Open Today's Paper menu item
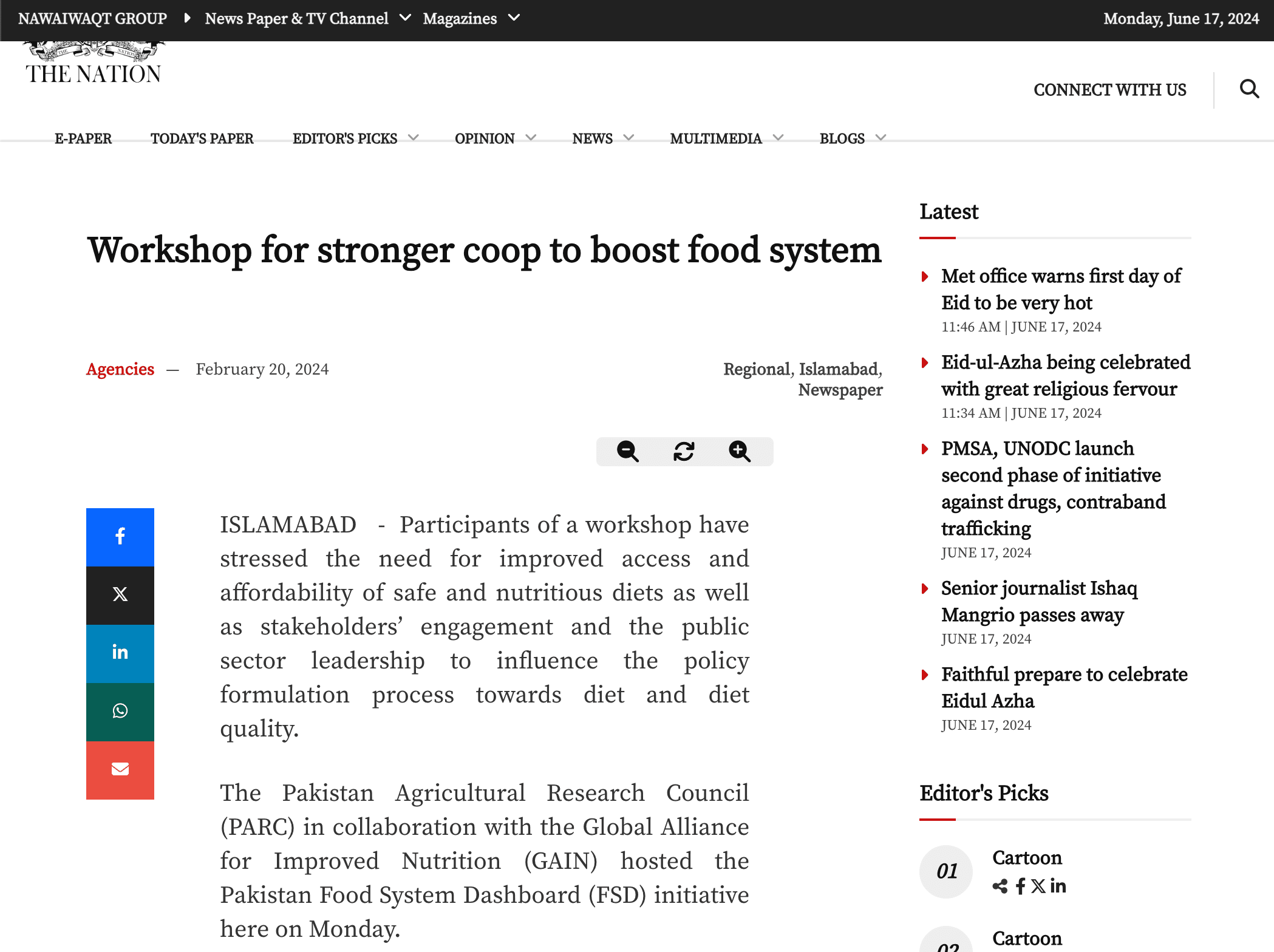 coord(202,138)
